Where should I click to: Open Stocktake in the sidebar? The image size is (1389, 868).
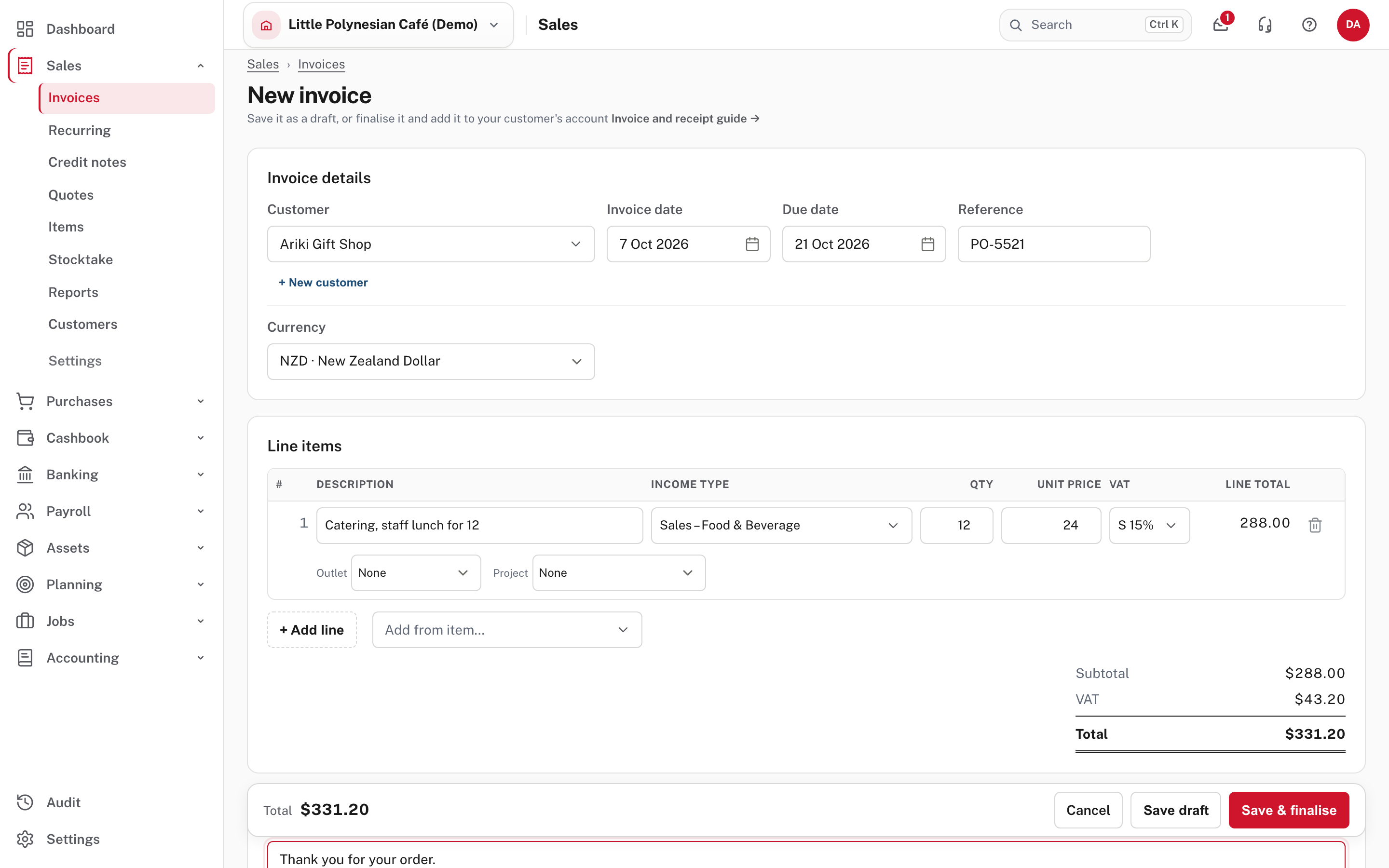tap(81, 259)
